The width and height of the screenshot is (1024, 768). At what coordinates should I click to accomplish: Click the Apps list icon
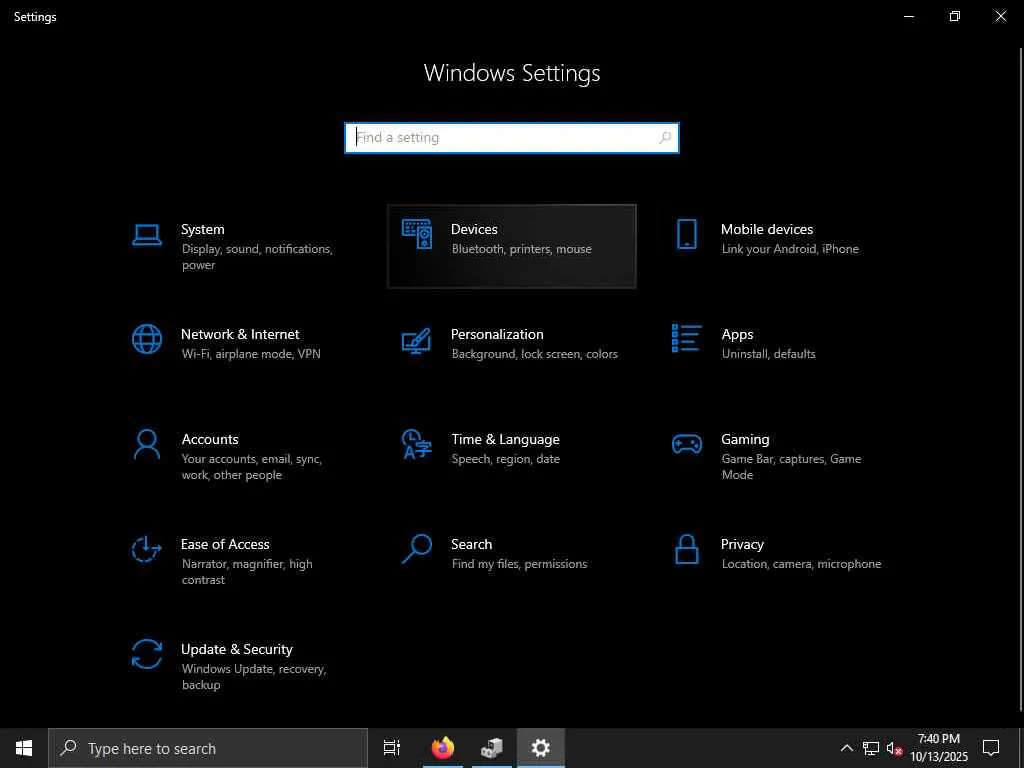coord(686,338)
